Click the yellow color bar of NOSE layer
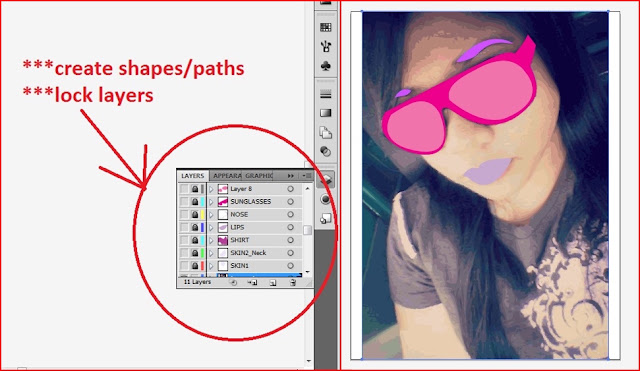This screenshot has width=640, height=371. pyautogui.click(x=202, y=214)
